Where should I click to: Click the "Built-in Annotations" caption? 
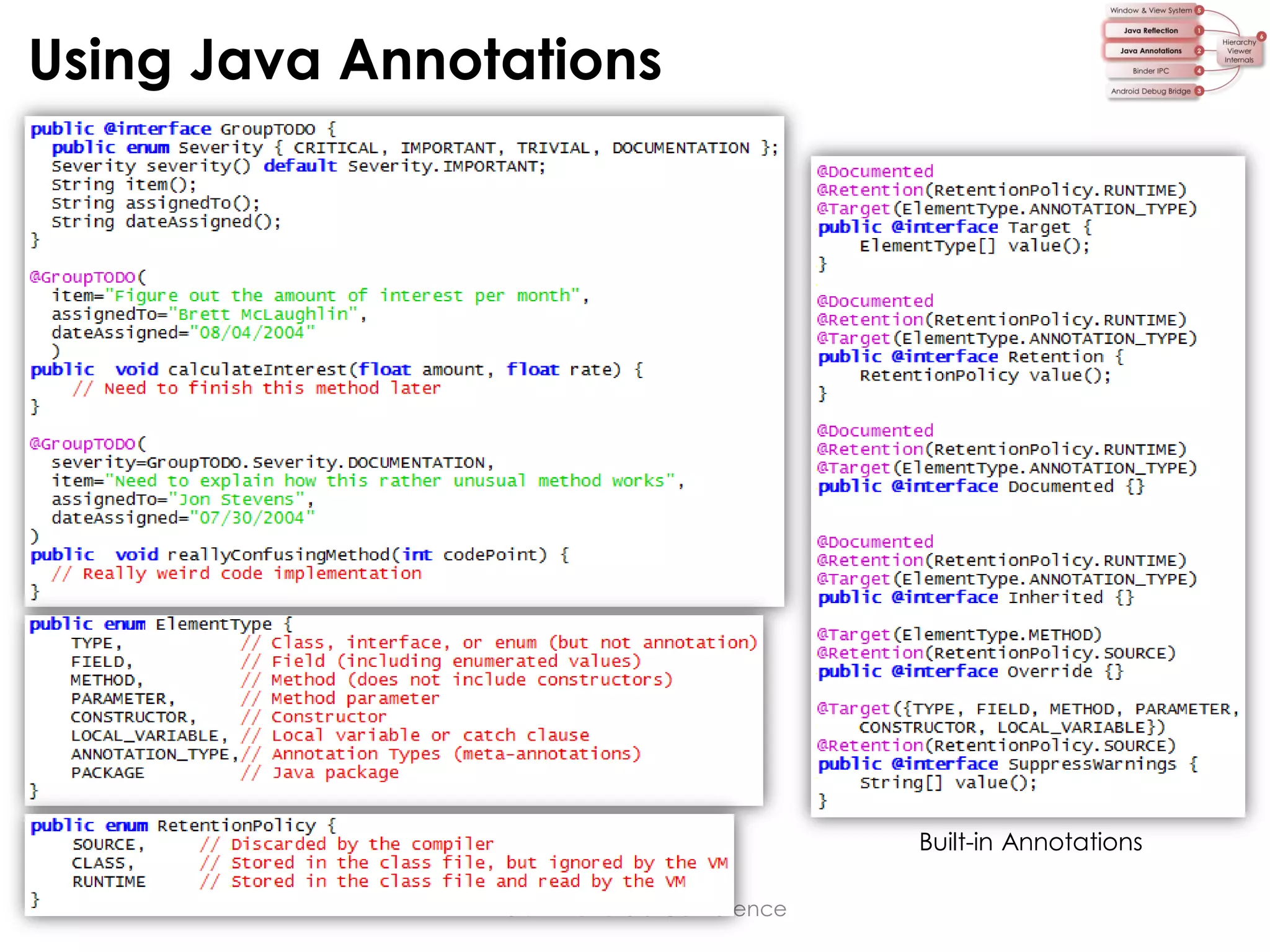(x=1030, y=842)
